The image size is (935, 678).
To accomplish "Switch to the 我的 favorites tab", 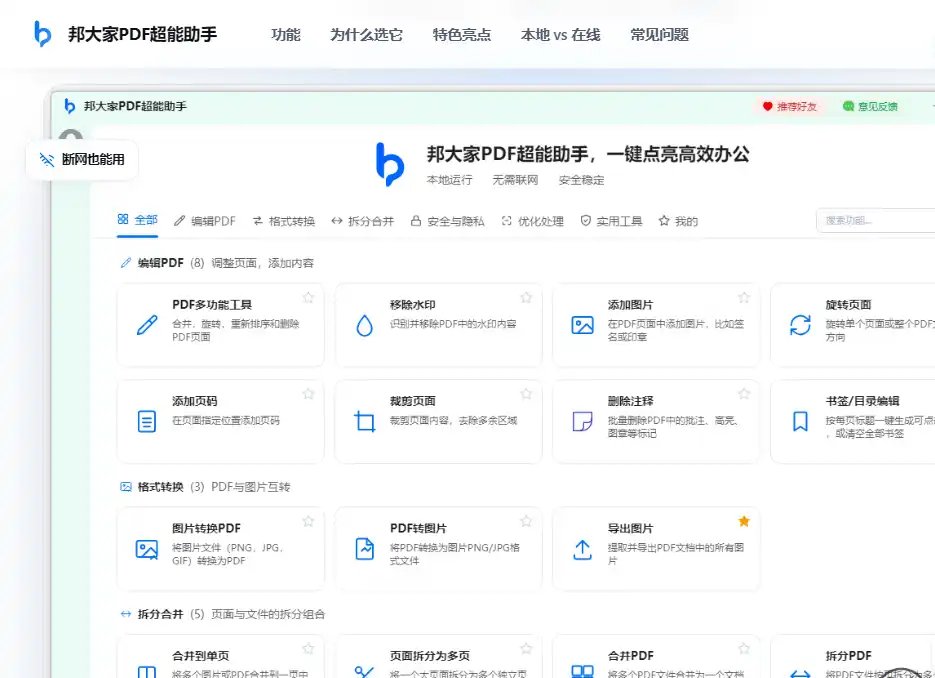I will (678, 221).
